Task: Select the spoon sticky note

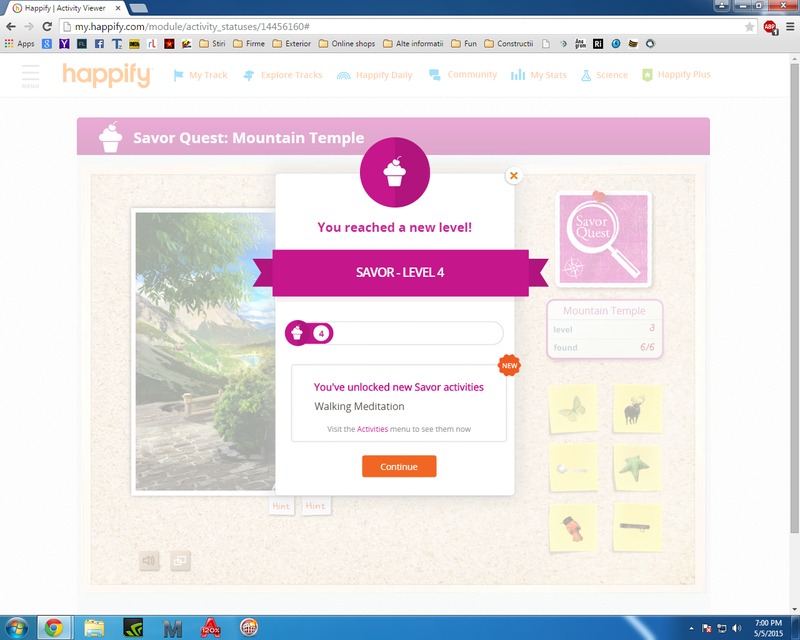Action: (573, 467)
